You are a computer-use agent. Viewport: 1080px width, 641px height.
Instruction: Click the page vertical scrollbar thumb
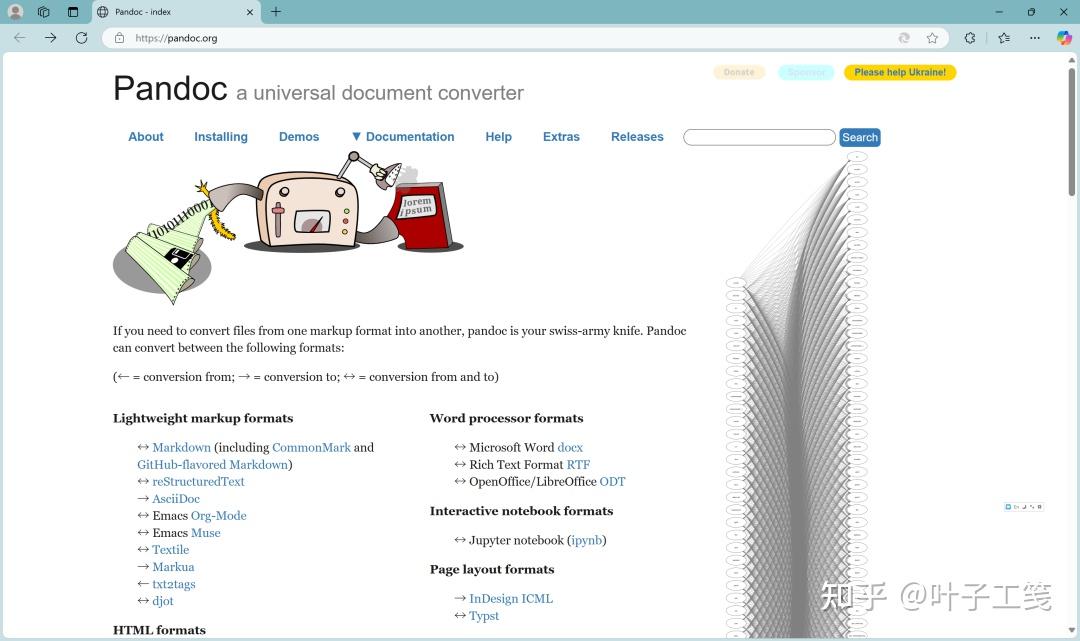1072,131
